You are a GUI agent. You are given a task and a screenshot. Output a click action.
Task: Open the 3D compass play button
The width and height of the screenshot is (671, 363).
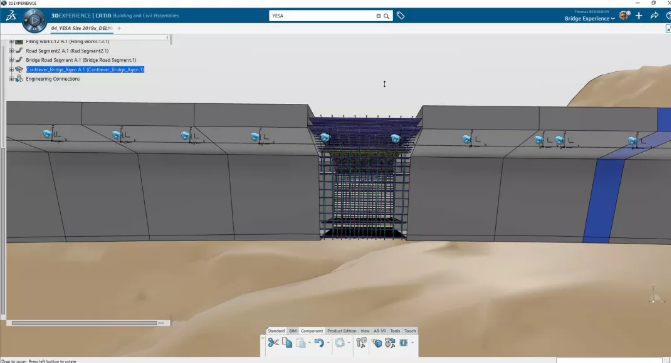(35, 20)
